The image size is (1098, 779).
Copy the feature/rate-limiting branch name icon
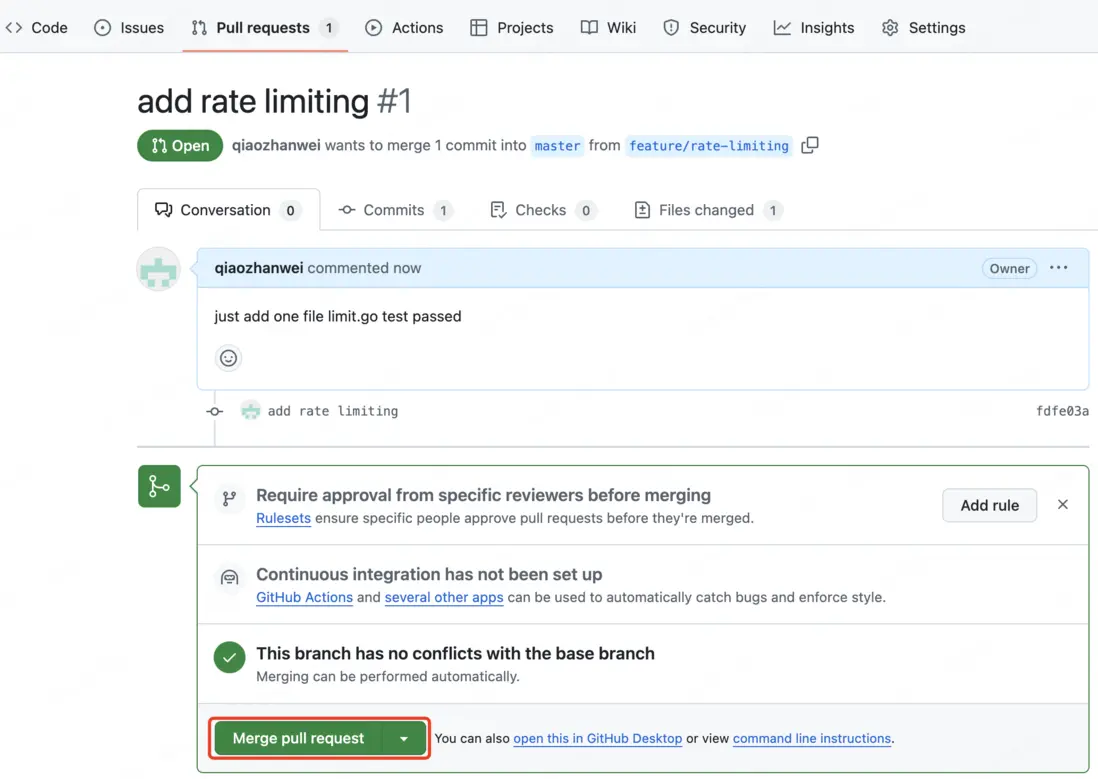click(810, 145)
